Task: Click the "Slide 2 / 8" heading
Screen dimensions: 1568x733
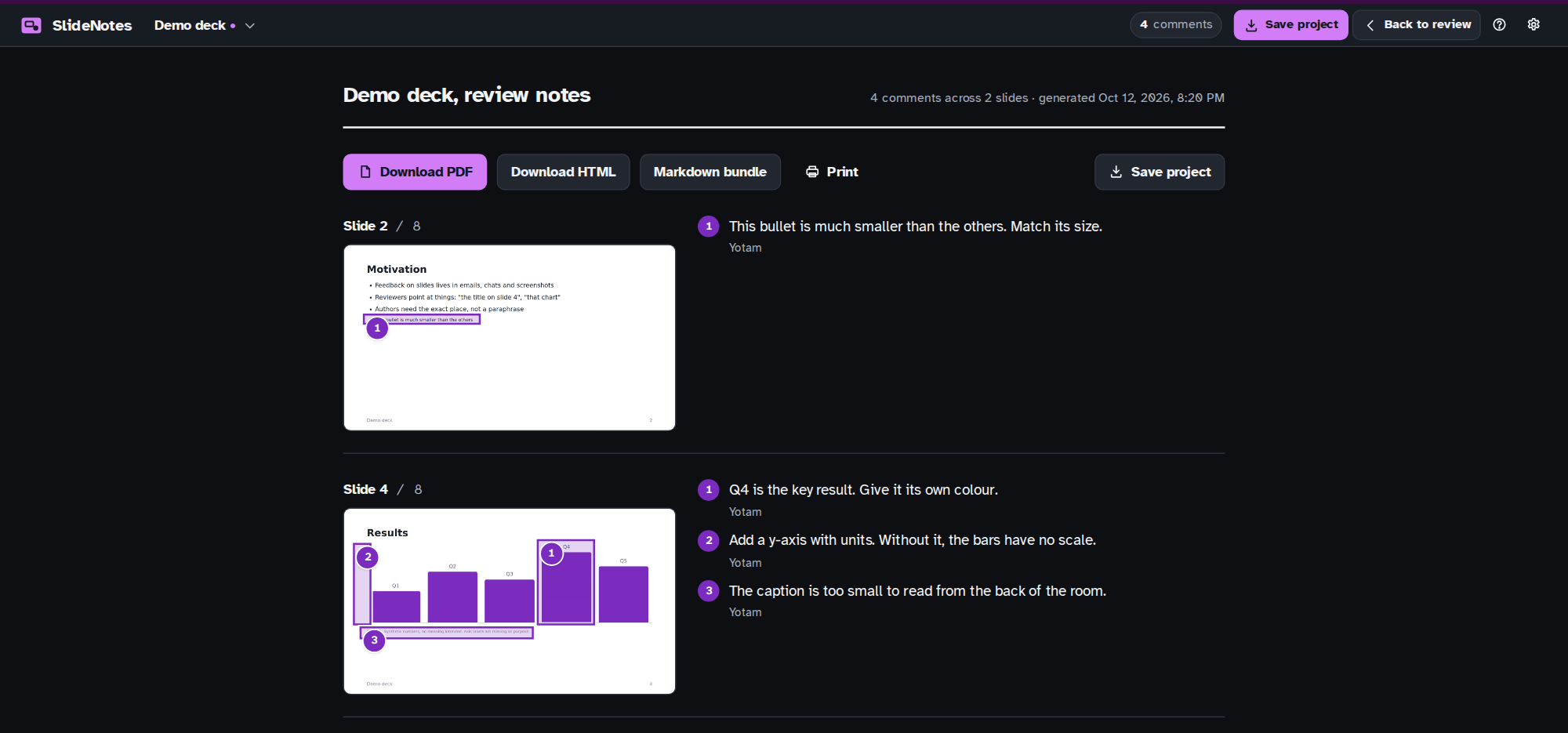Action: coord(382,226)
